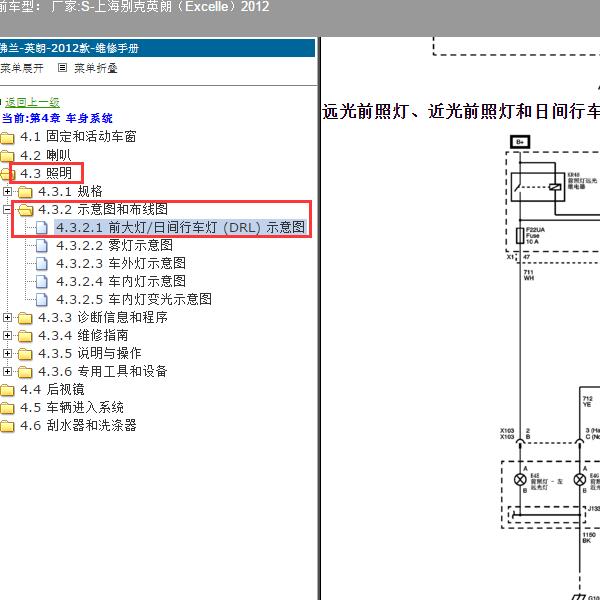Expand the 4.3.6 专用工具和设备 node
600x600 pixels.
[x=7, y=371]
